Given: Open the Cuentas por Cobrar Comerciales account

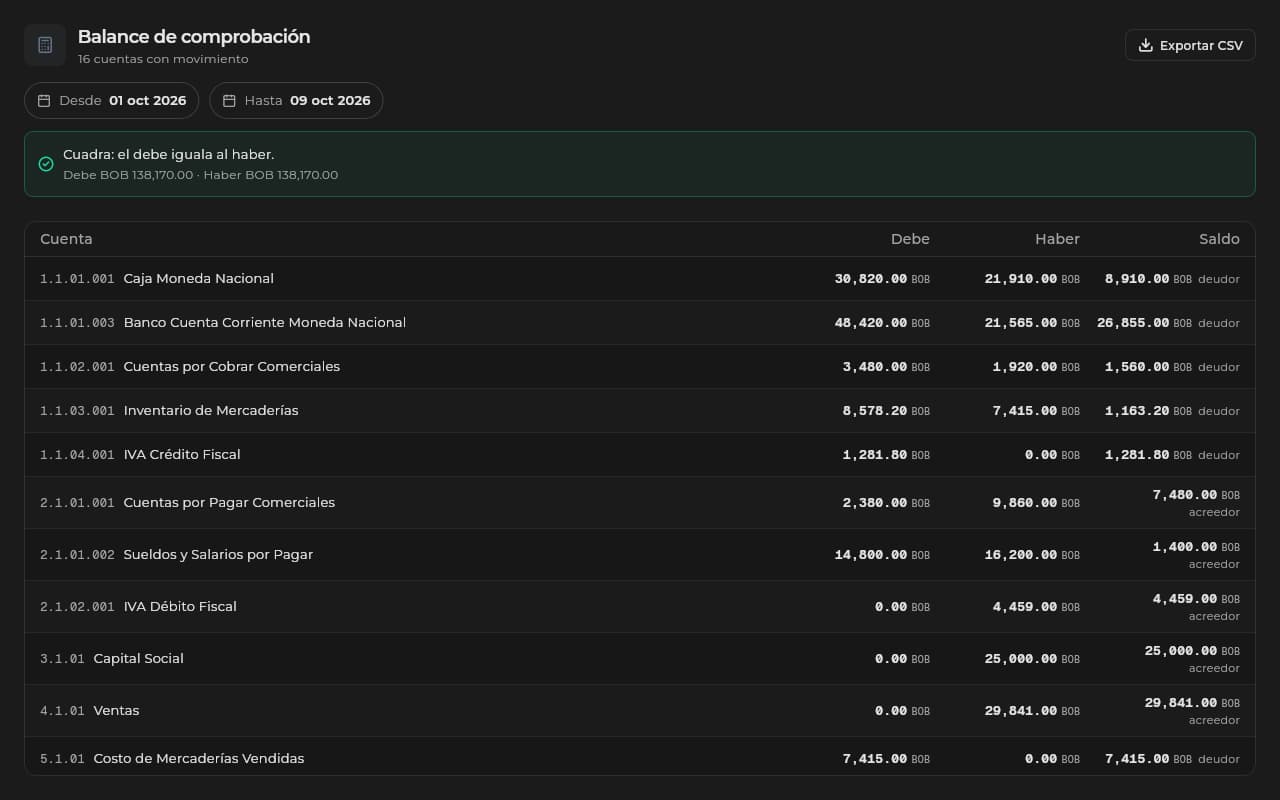Looking at the screenshot, I should tap(640, 367).
